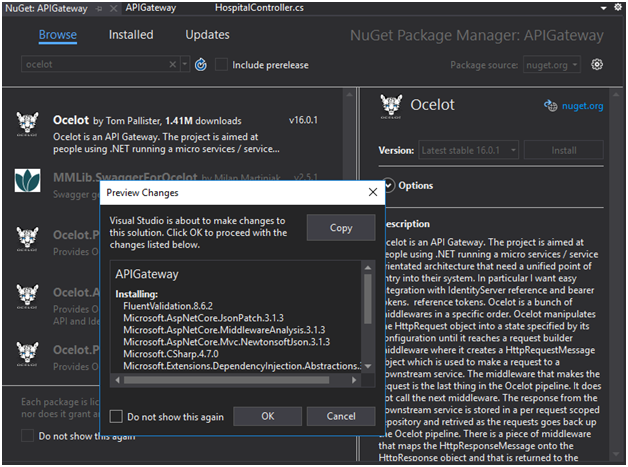628x467 pixels.
Task: Open Version Latest stable 16.0.1 dropdown
Action: pos(468,150)
